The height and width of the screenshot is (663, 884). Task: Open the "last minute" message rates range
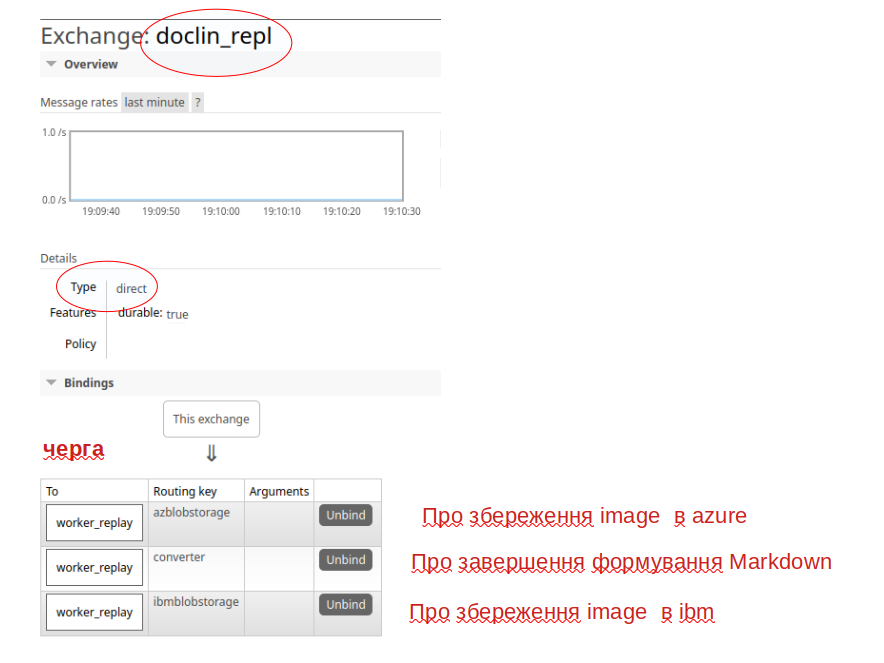[154, 102]
